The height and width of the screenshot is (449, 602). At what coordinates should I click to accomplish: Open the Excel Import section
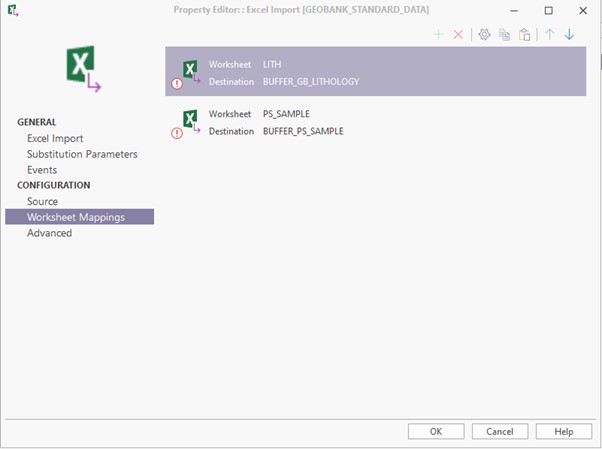point(55,138)
